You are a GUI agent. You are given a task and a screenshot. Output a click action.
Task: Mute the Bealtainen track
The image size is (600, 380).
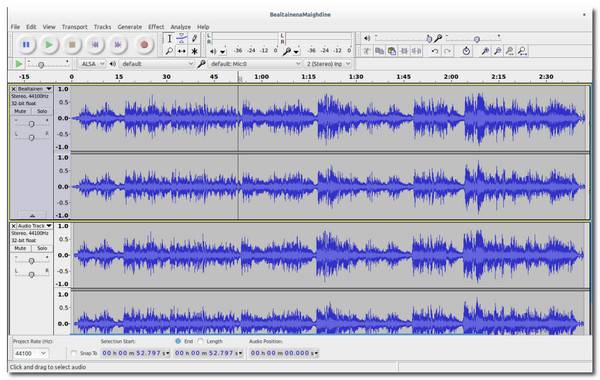20,111
